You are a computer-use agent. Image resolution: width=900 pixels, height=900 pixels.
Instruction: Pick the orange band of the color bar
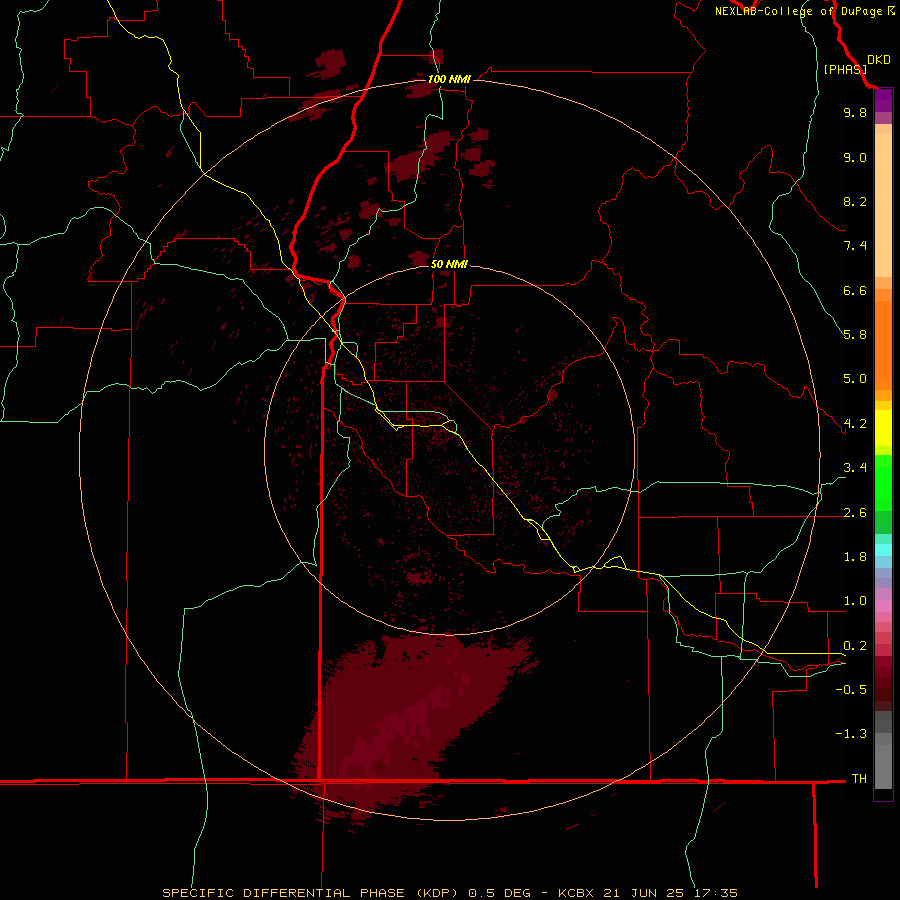pyautogui.click(x=883, y=344)
